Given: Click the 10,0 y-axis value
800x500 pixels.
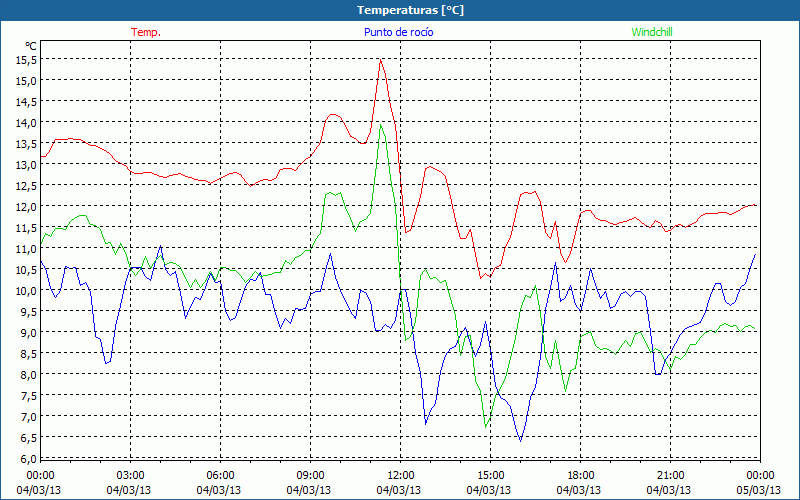Looking at the screenshot, I should click(26, 291).
